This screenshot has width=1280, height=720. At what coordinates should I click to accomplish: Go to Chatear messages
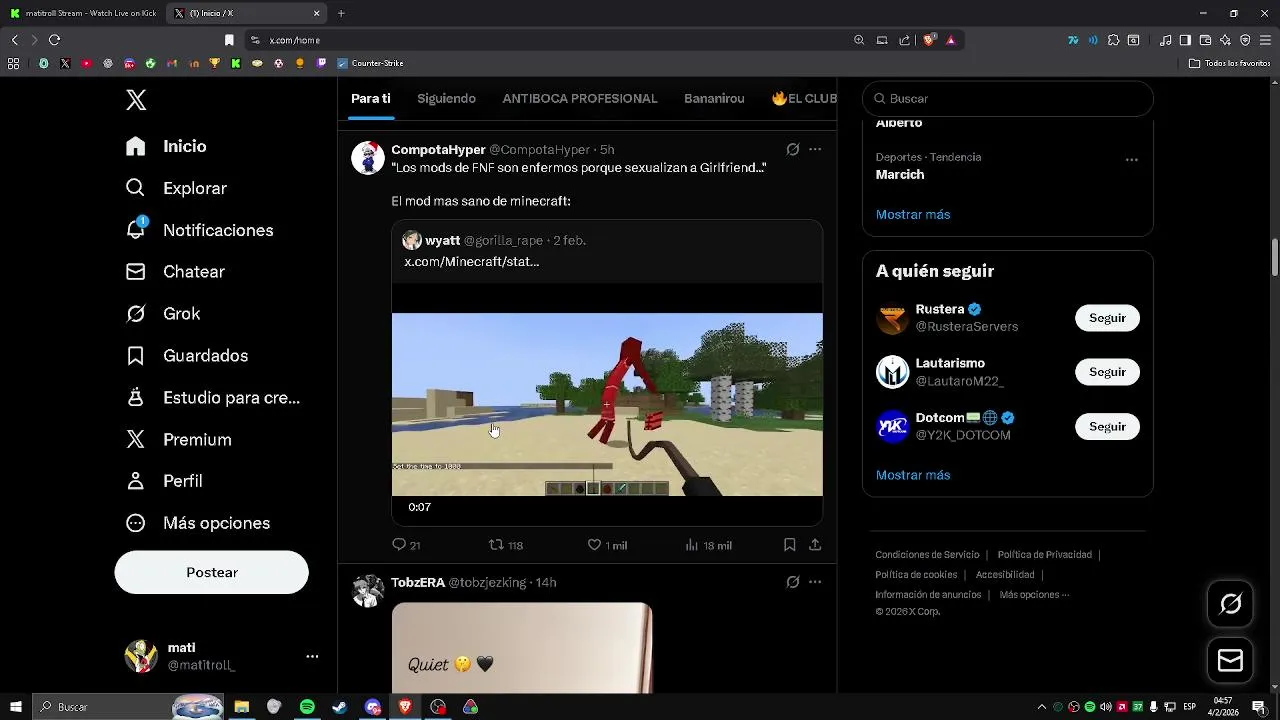coord(175,272)
